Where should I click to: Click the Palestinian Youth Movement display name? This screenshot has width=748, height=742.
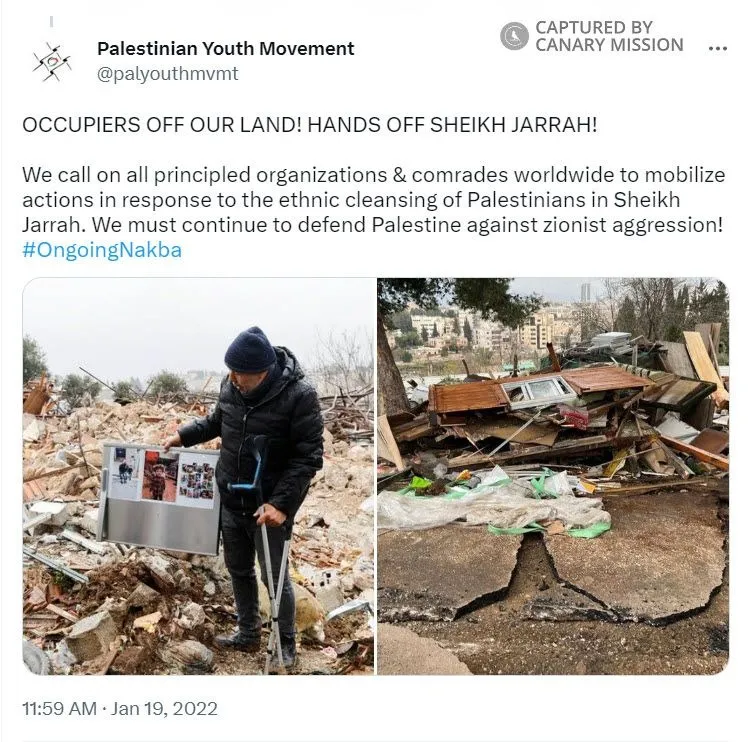(x=226, y=49)
